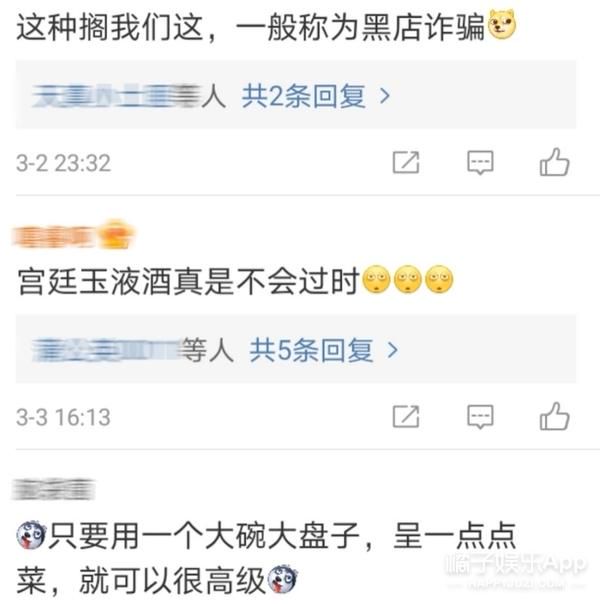Viewport: 600px width, 604px height.
Task: Select the comment text 宫廷玉液酒真是不会过时
Action: (188, 281)
